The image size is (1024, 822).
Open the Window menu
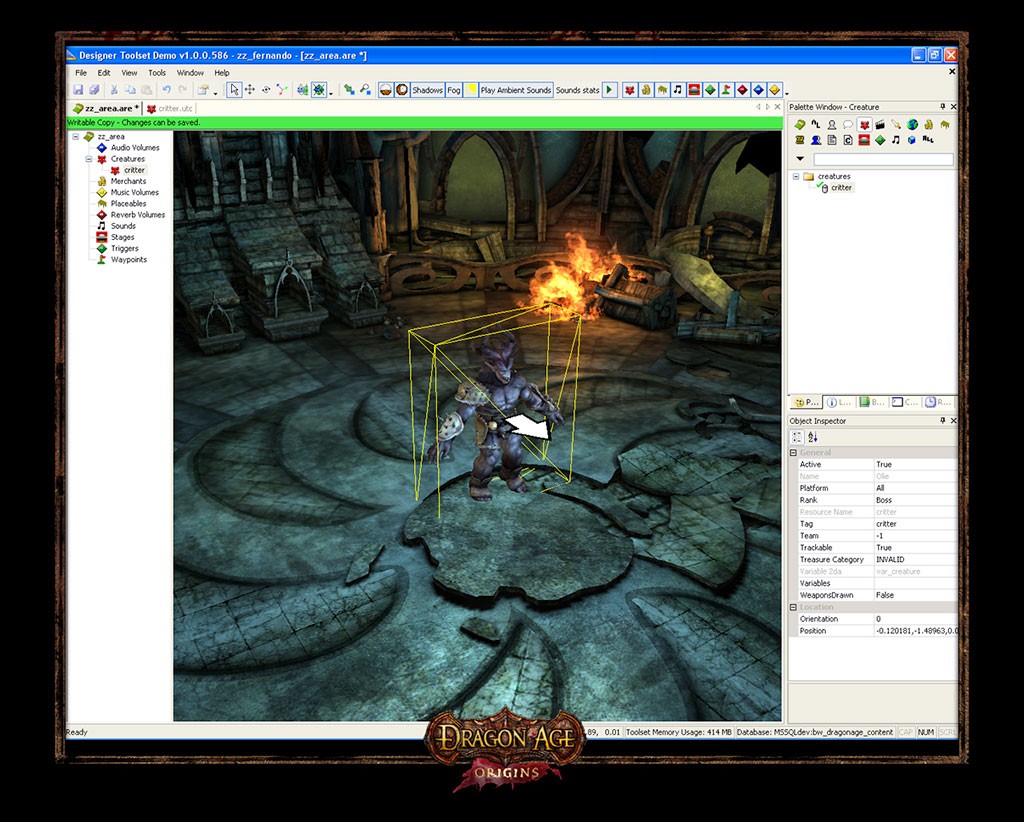[x=190, y=72]
